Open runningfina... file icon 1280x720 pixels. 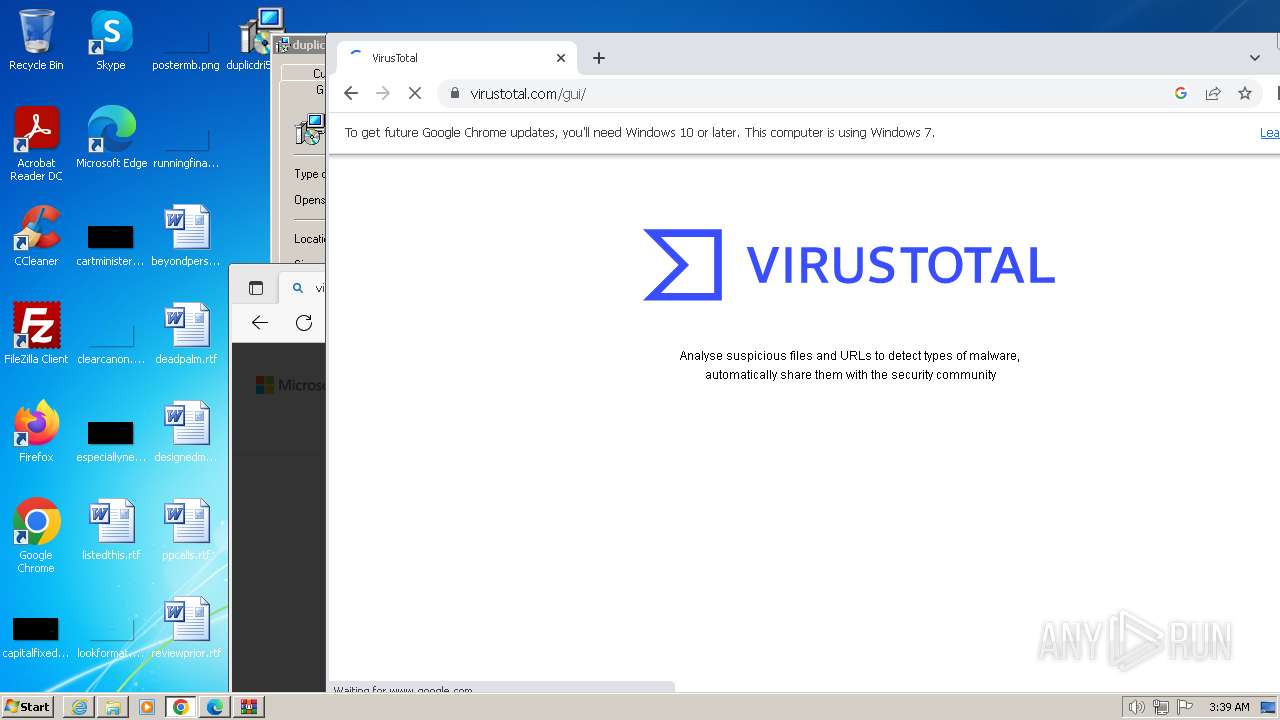[186, 145]
